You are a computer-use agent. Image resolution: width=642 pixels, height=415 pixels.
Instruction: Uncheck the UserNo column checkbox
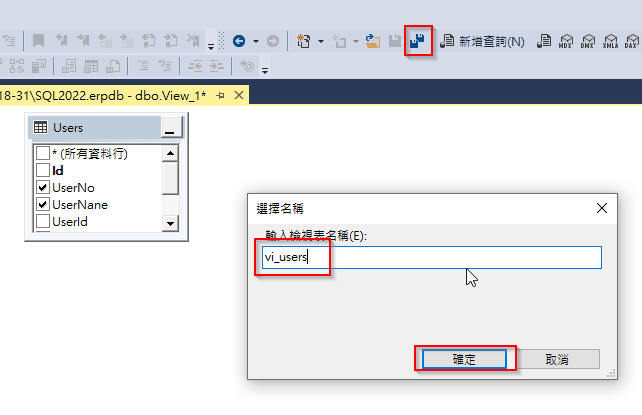click(43, 187)
